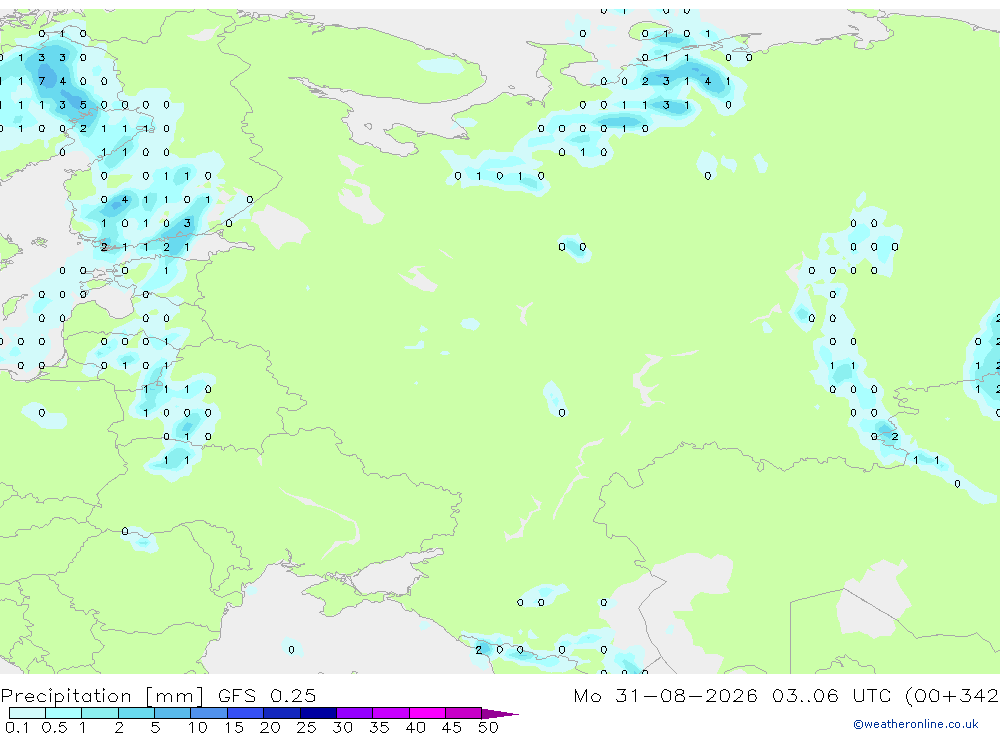Click the legend label '25'
Screen dimensions: 1000x733
click(x=306, y=727)
